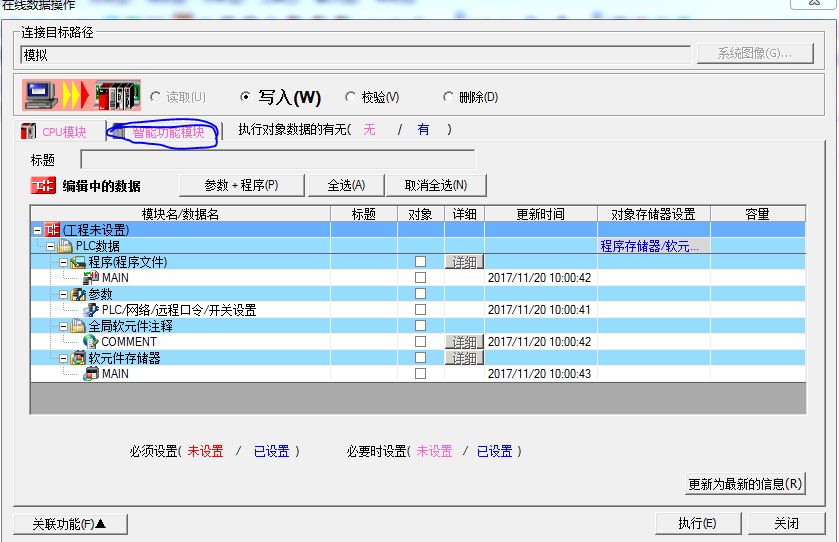Enable the checkbox for PLC/网络/远程口令/开关设置
Viewport: 839px width, 542px height.
click(x=420, y=310)
